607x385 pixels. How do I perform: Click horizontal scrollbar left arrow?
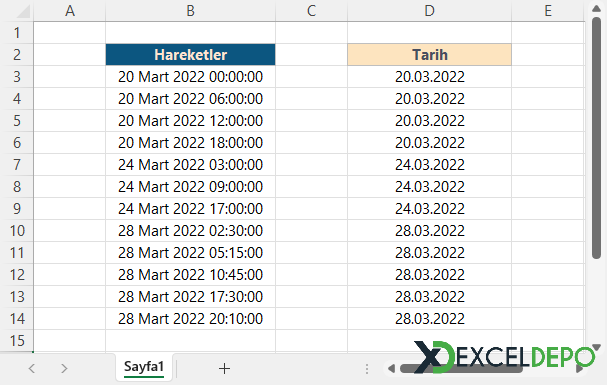(391, 368)
